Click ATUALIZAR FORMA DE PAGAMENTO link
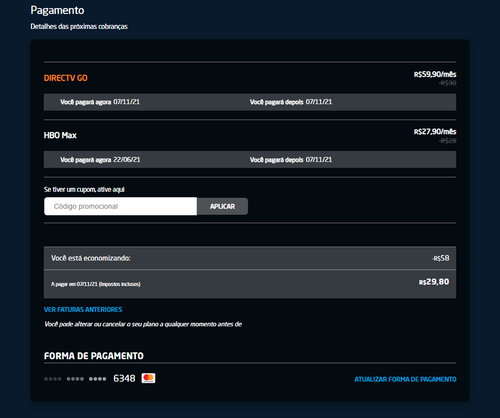Viewport: 500px width, 418px height. click(x=405, y=379)
